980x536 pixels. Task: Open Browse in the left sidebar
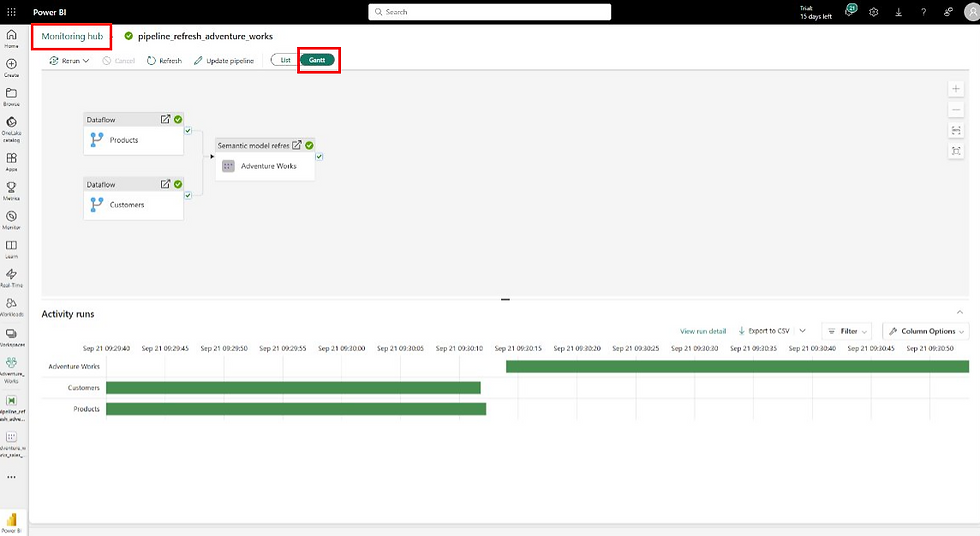point(11,97)
